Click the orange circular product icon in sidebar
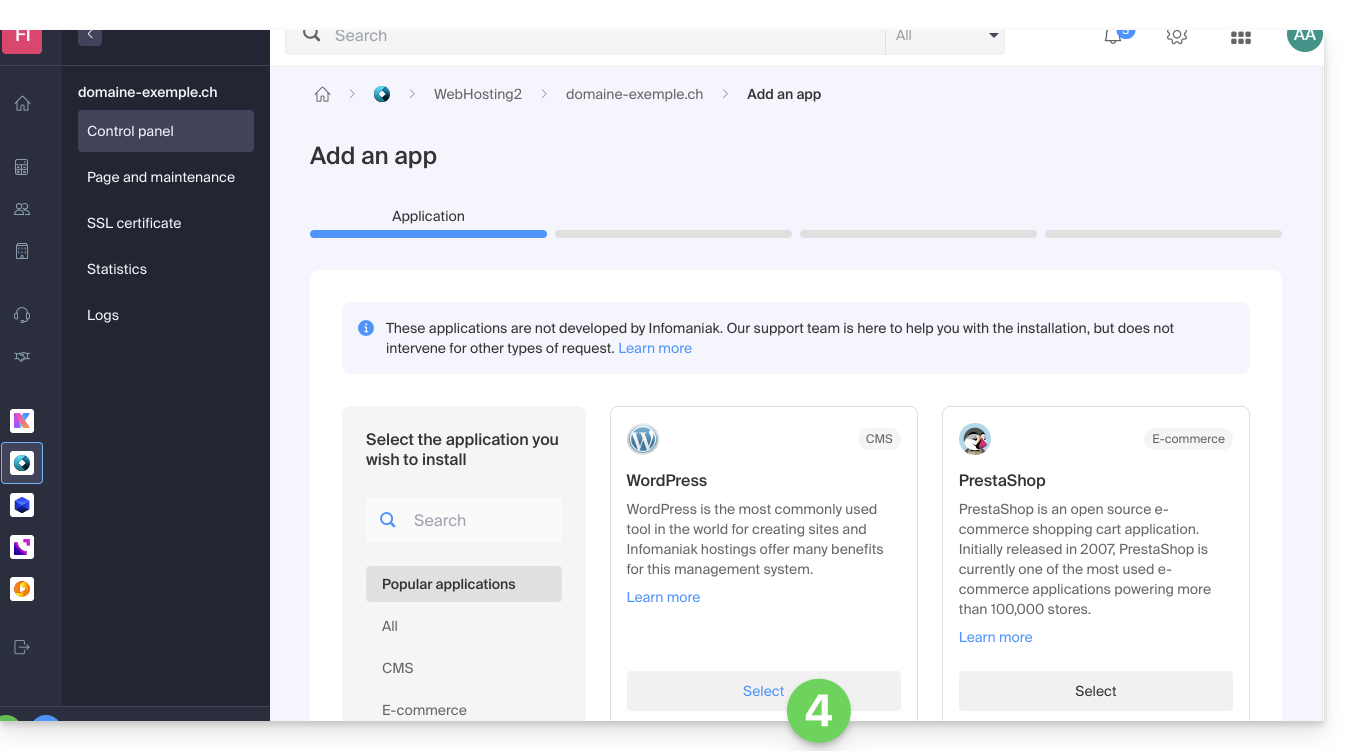The width and height of the screenshot is (1354, 751). (22, 589)
